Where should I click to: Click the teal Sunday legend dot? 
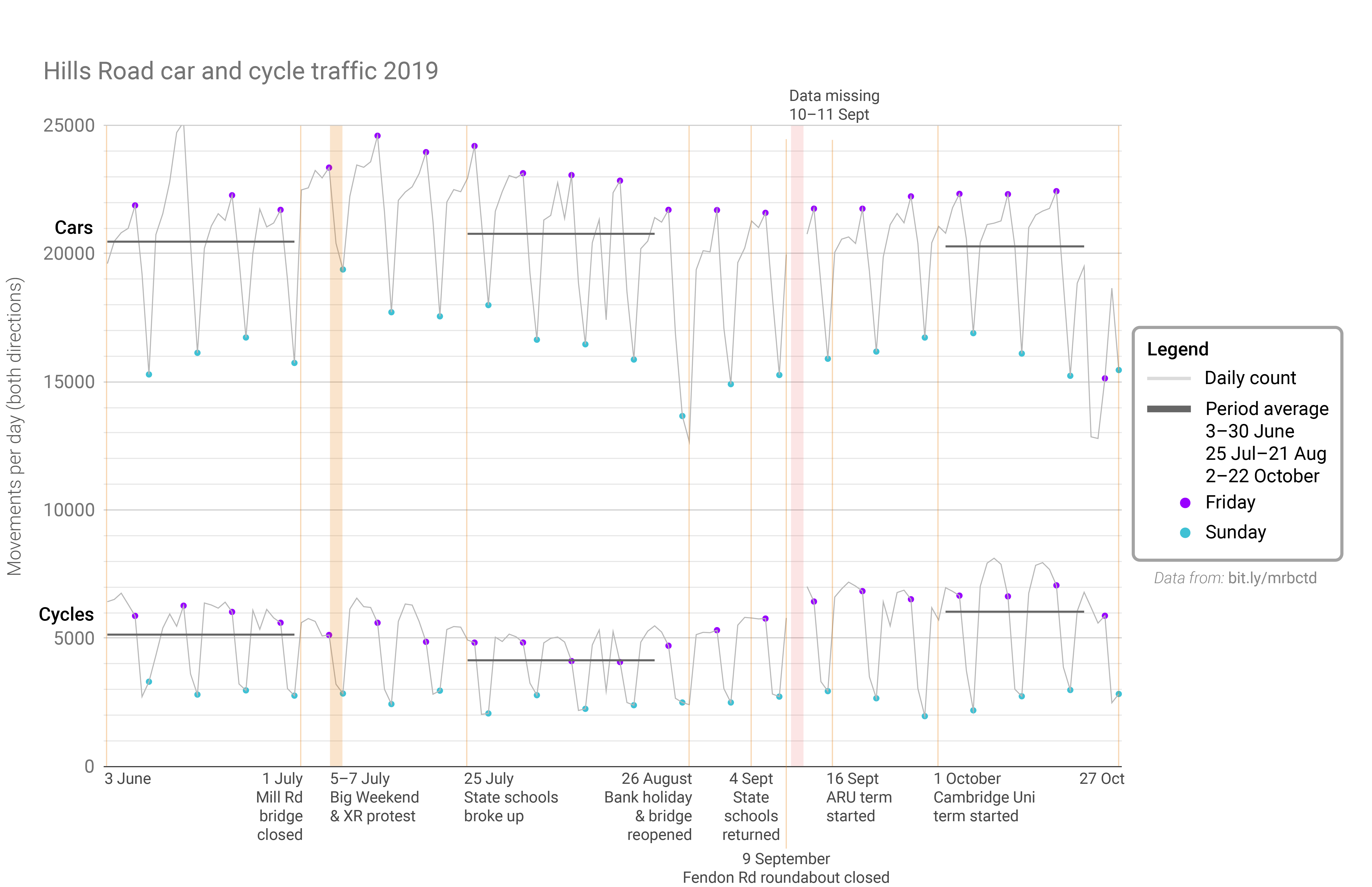click(x=1185, y=533)
